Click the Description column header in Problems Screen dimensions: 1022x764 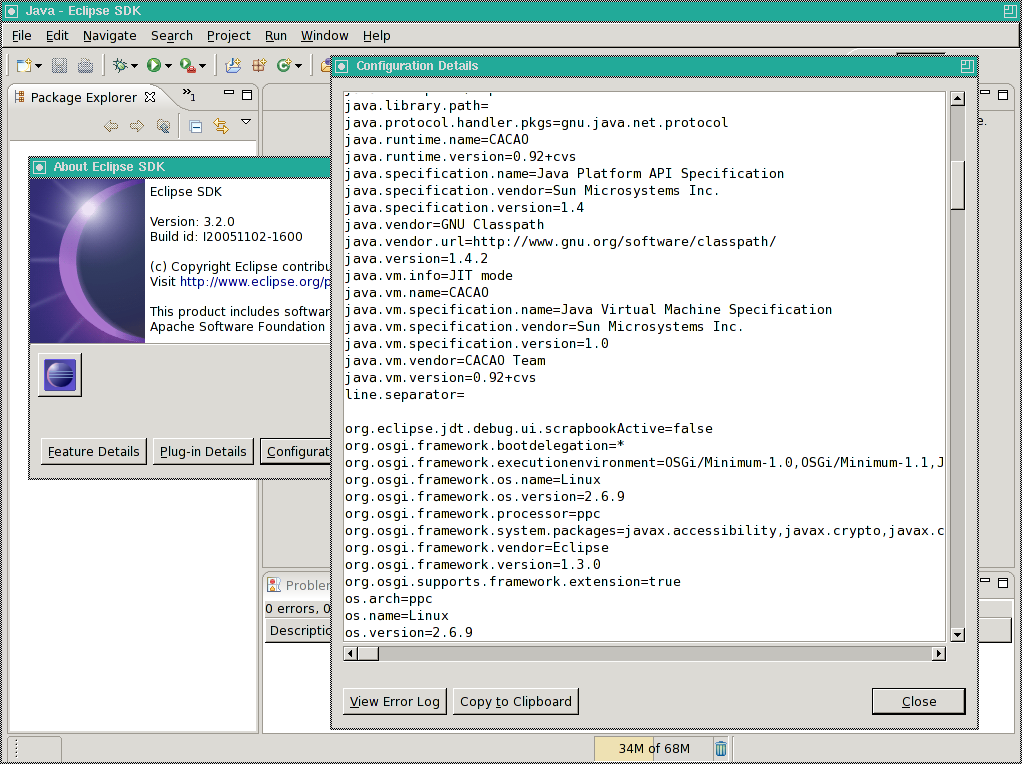[x=299, y=630]
